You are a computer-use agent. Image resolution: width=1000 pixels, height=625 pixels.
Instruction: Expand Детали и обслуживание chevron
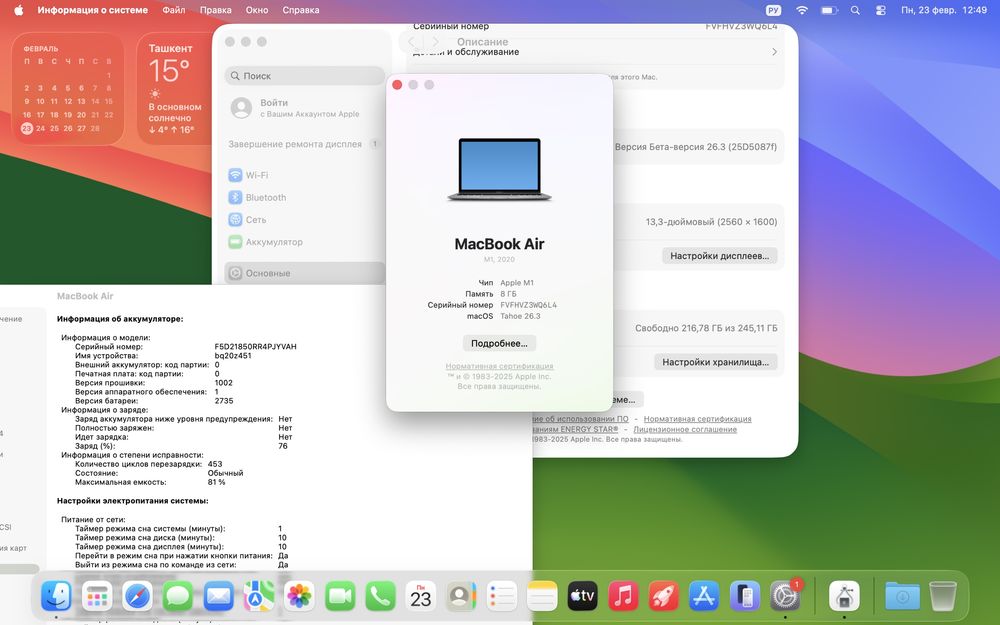tap(774, 52)
